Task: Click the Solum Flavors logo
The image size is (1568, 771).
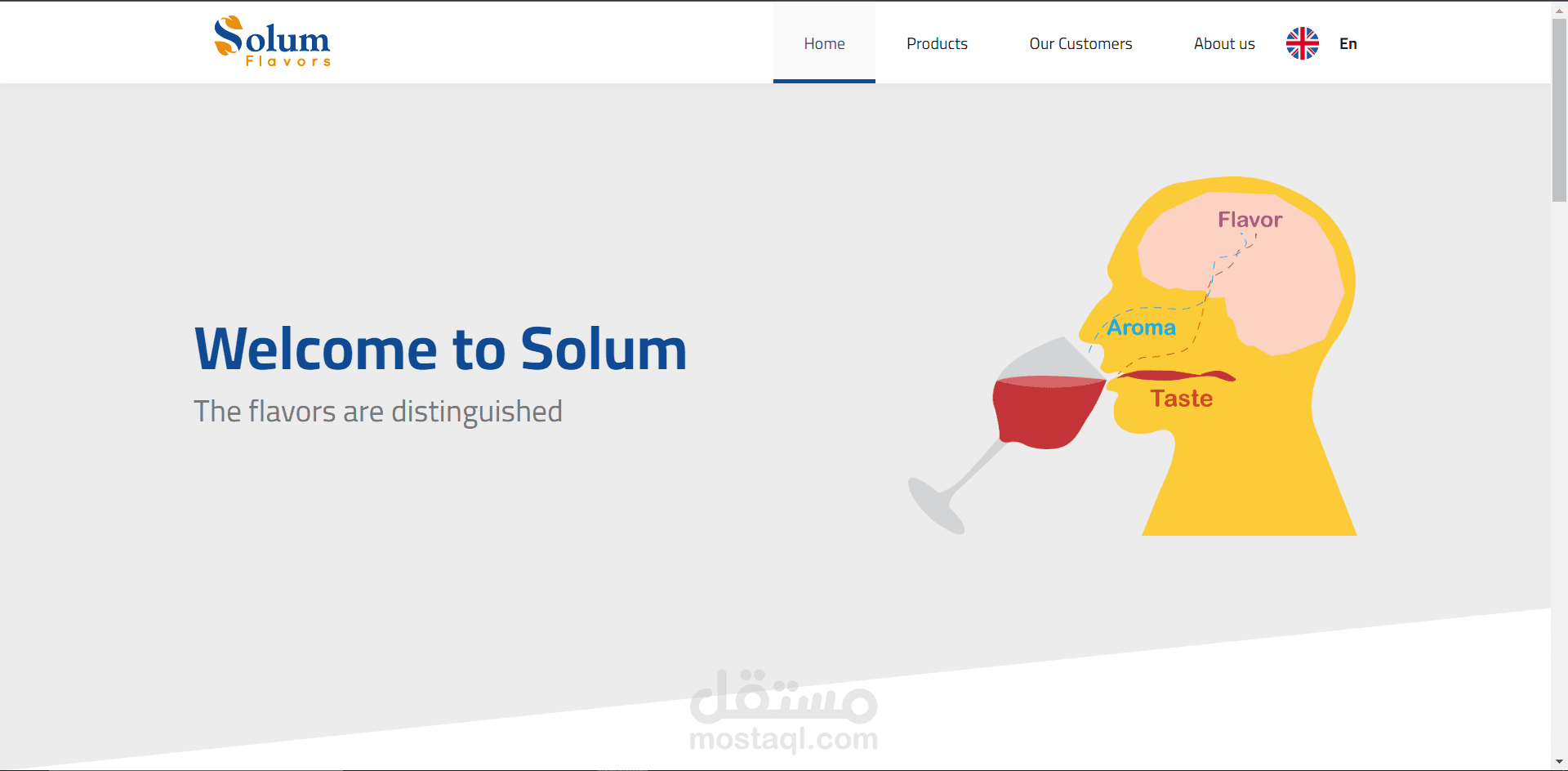Action: click(270, 42)
